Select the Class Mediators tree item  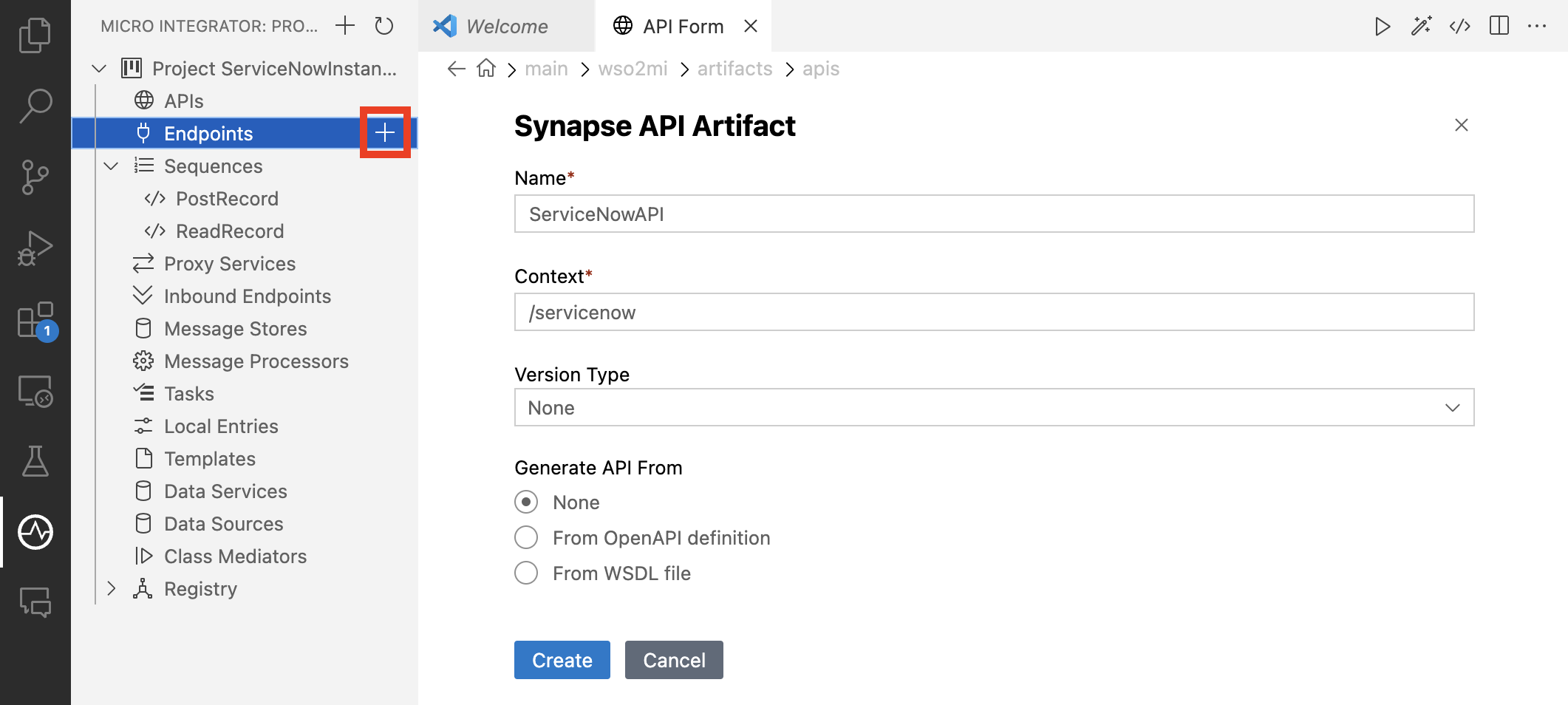coord(245,556)
